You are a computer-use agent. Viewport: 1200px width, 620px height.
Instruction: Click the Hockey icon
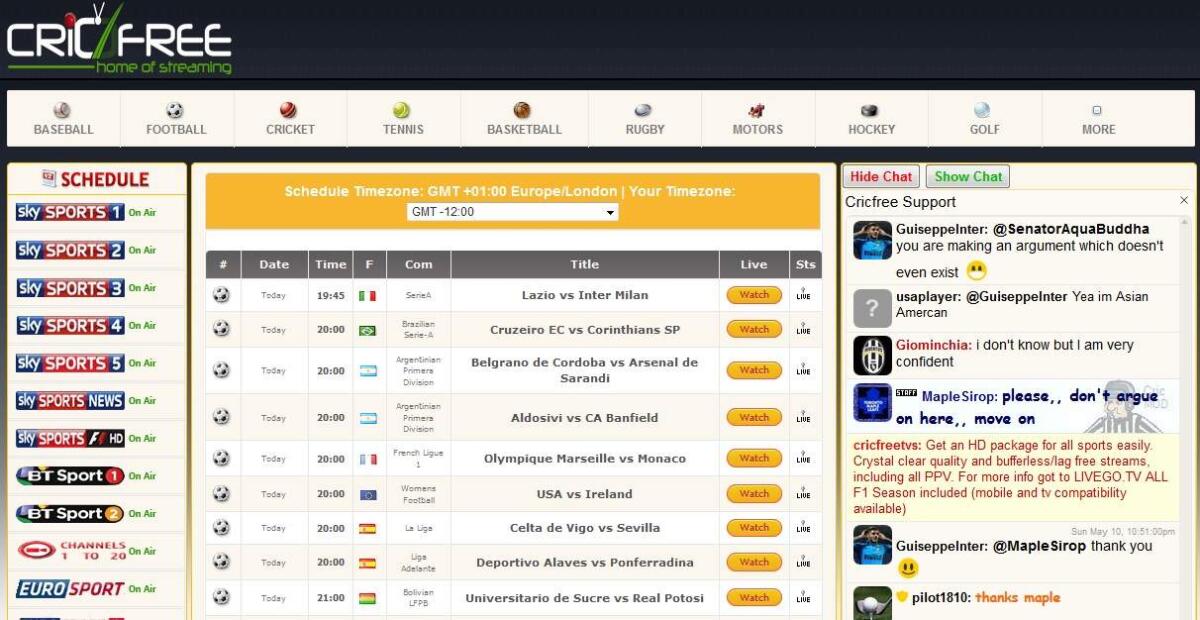tap(870, 110)
